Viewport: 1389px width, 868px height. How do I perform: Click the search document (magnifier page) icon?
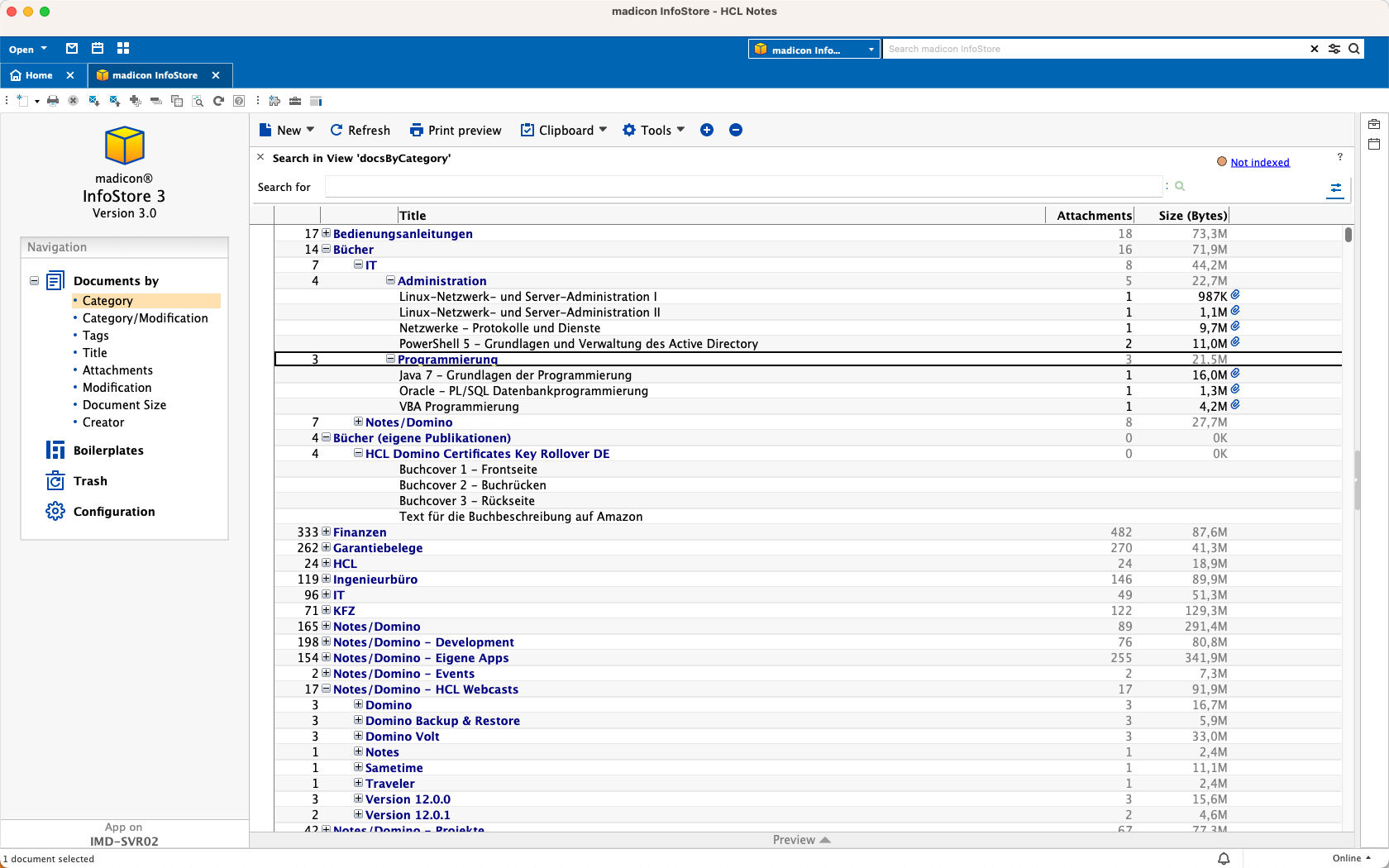tap(198, 101)
